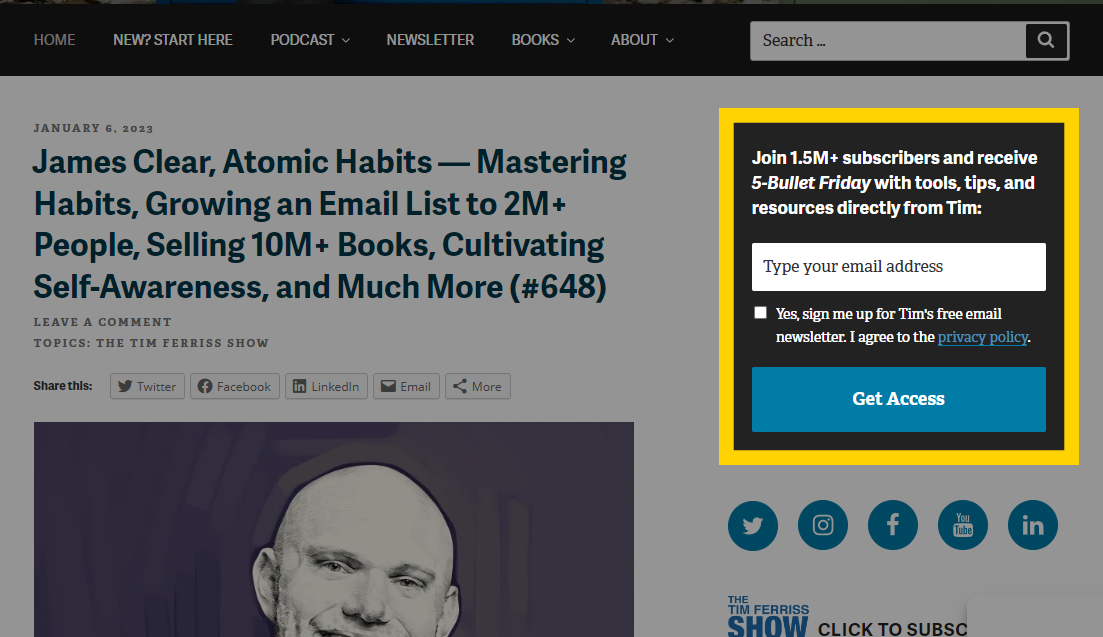Open the LinkedIn round icon
The image size is (1103, 637).
tap(1033, 525)
